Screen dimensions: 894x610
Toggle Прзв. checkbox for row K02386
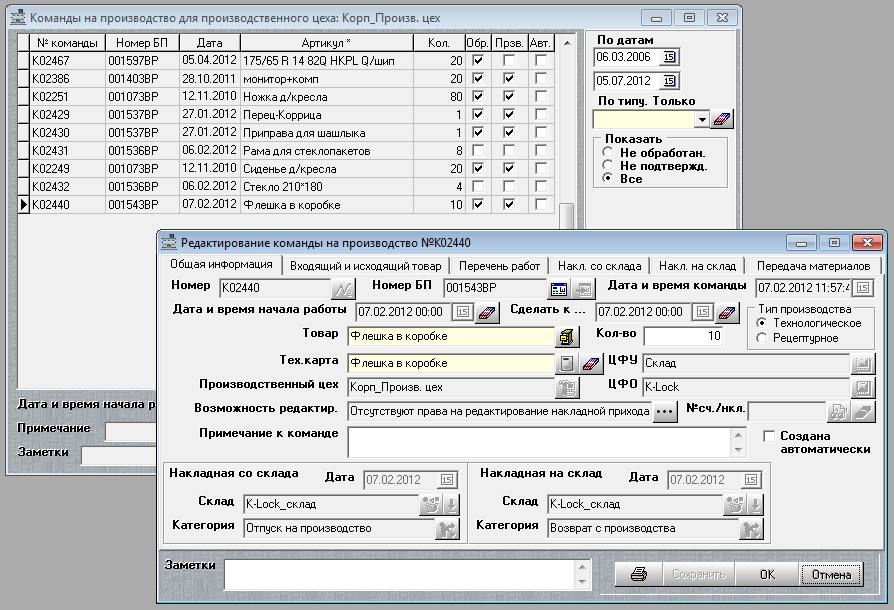pos(509,78)
